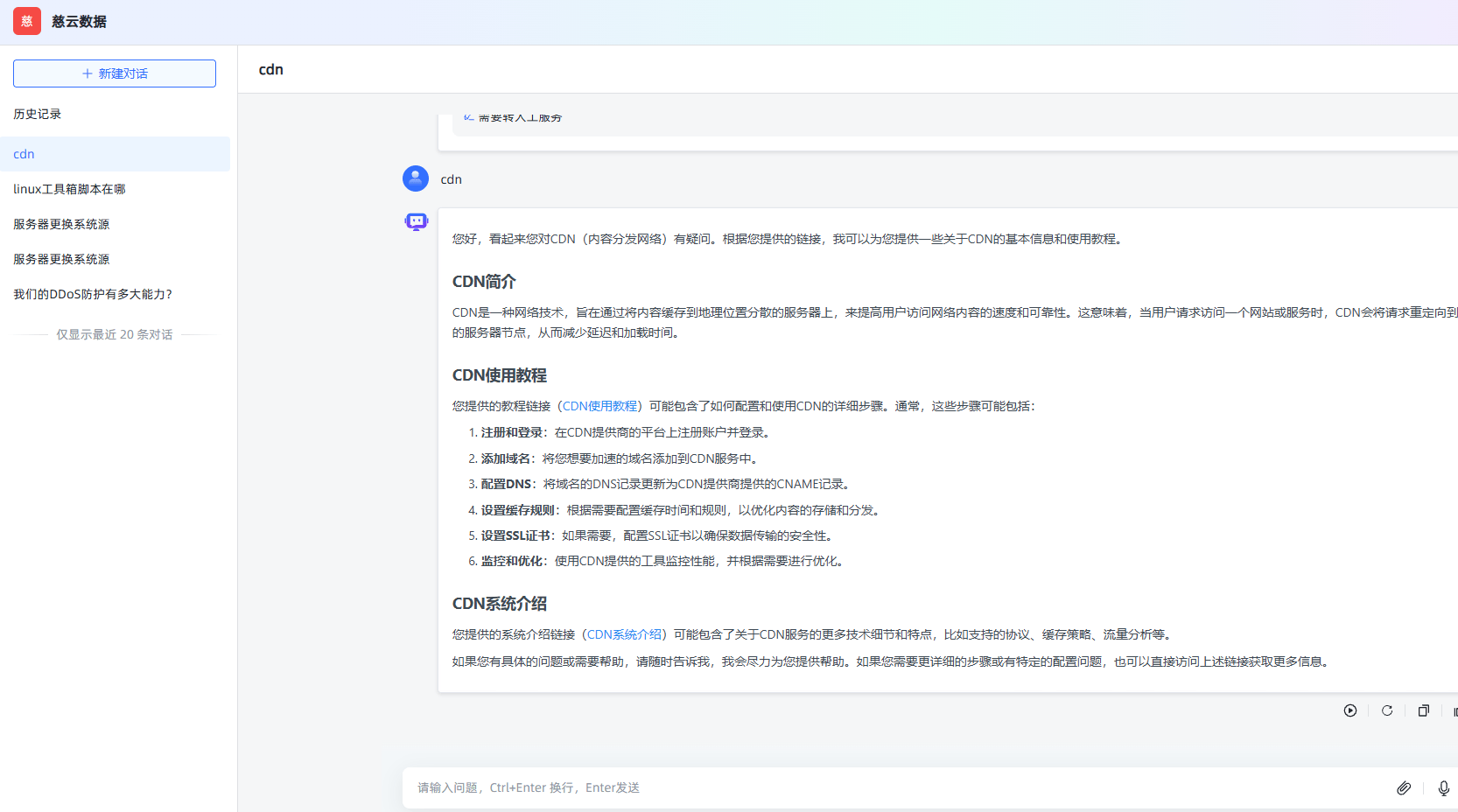Click the CDN简介 section heading
This screenshot has height=812, width=1458.
click(484, 282)
